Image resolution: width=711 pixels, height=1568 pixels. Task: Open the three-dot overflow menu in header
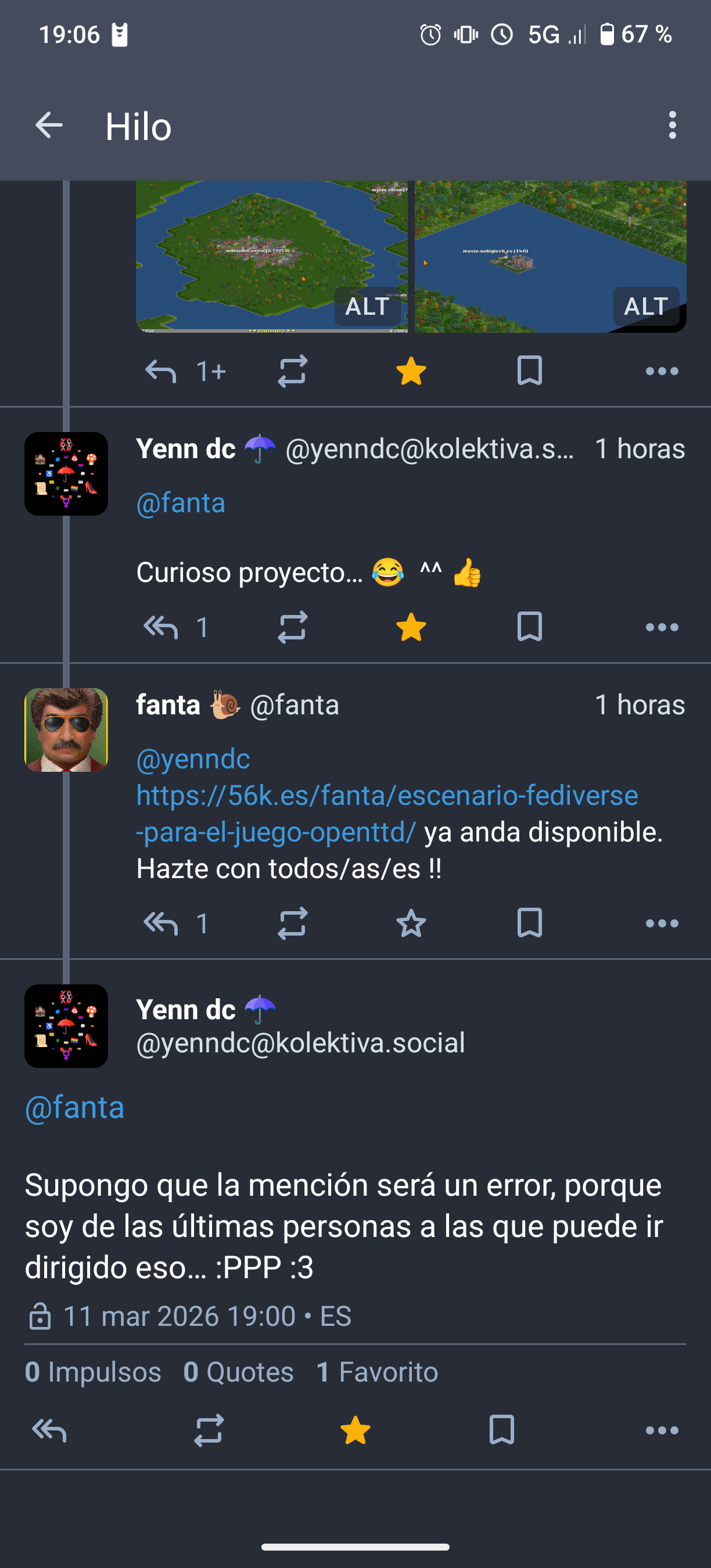pyautogui.click(x=672, y=125)
